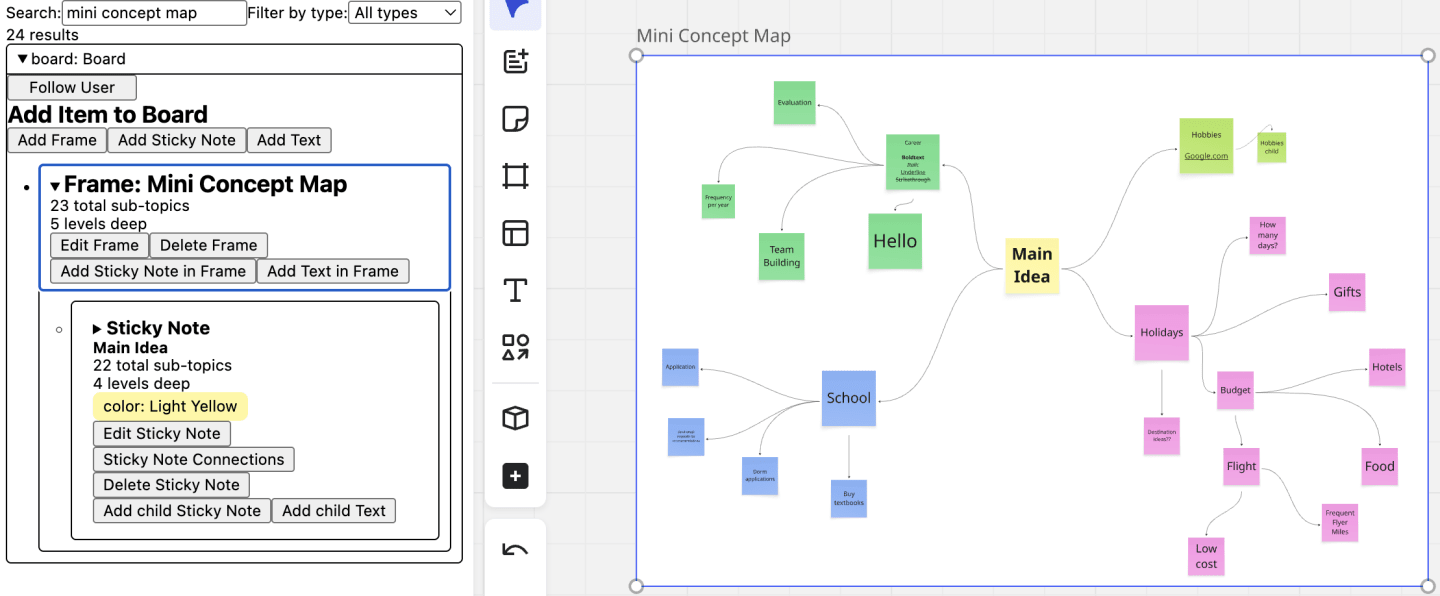Viewport: 1440px width, 596px height.
Task: Click Add Sticky Note on board
Action: point(177,140)
